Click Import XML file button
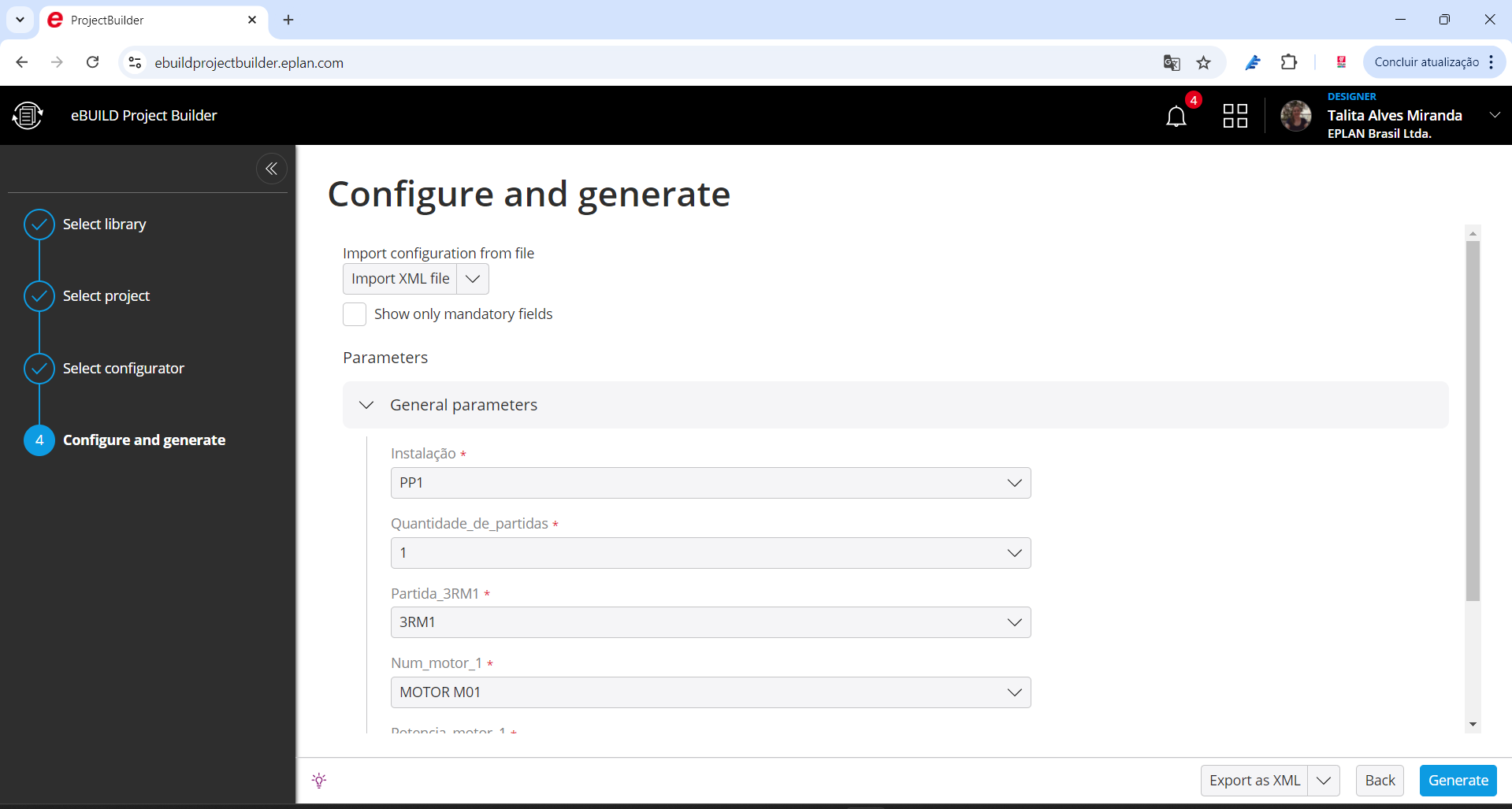 coord(400,279)
